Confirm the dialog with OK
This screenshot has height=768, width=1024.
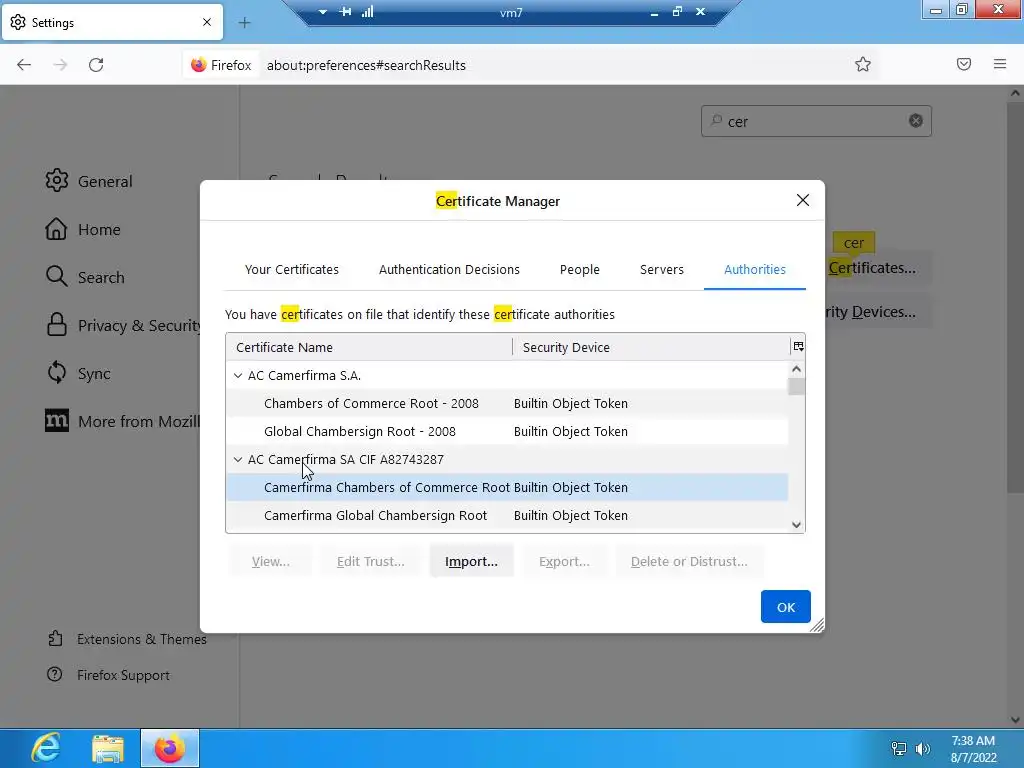[x=786, y=607]
